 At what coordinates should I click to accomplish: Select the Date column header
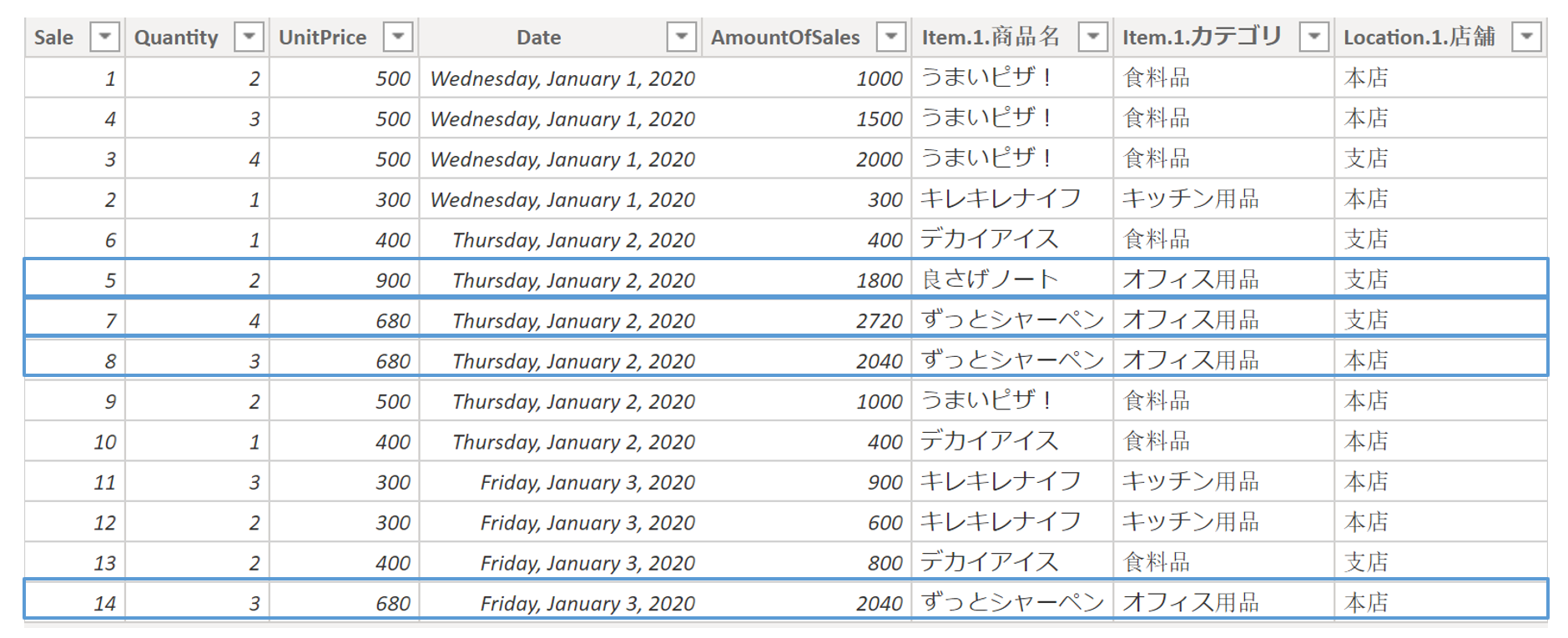pos(538,38)
